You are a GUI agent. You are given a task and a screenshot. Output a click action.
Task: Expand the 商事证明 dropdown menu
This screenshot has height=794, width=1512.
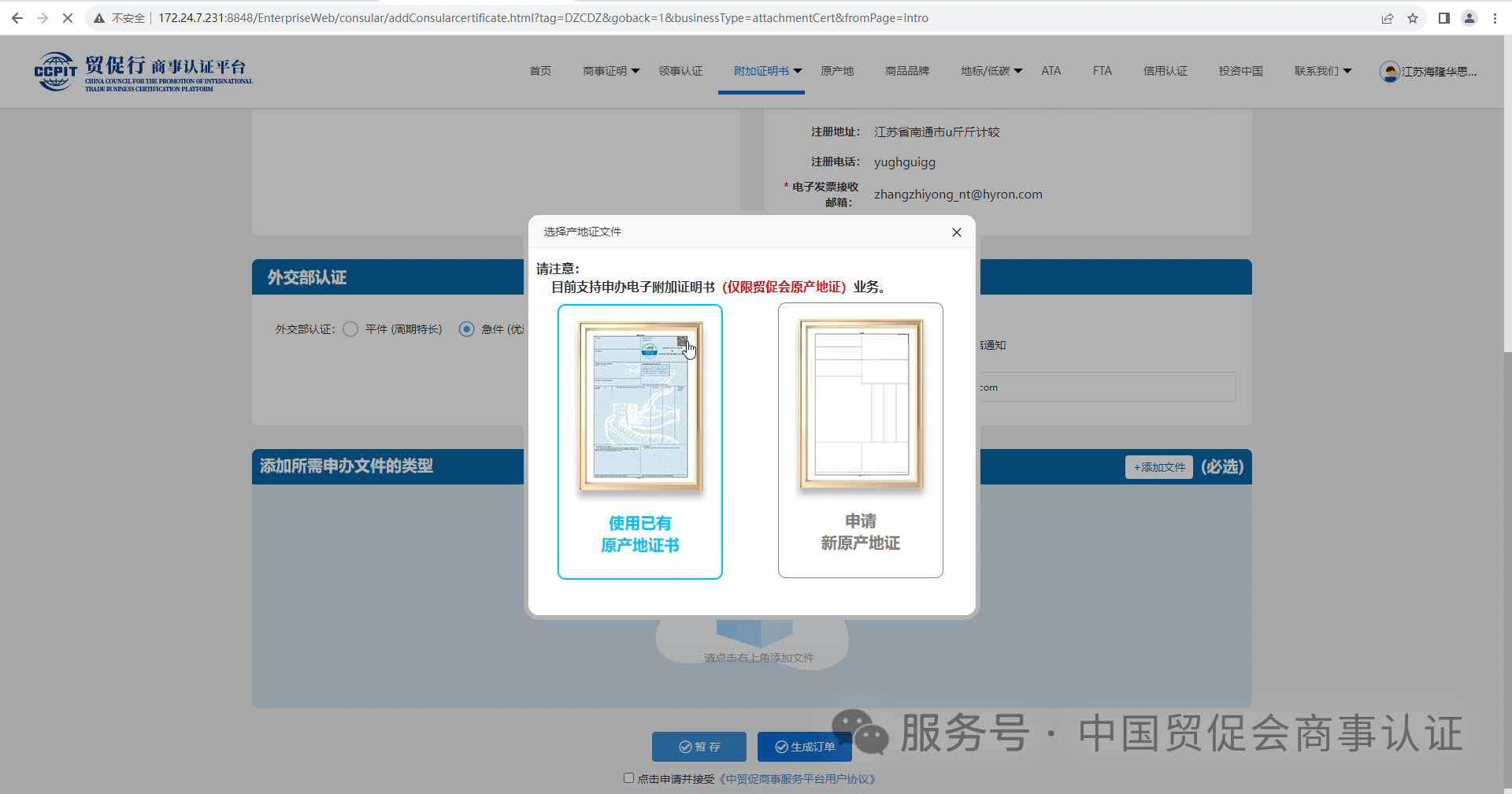click(x=611, y=71)
